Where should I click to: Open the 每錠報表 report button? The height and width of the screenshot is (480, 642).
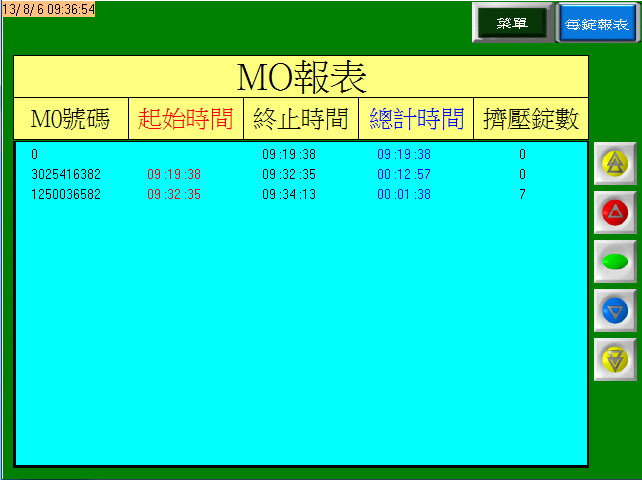(597, 24)
